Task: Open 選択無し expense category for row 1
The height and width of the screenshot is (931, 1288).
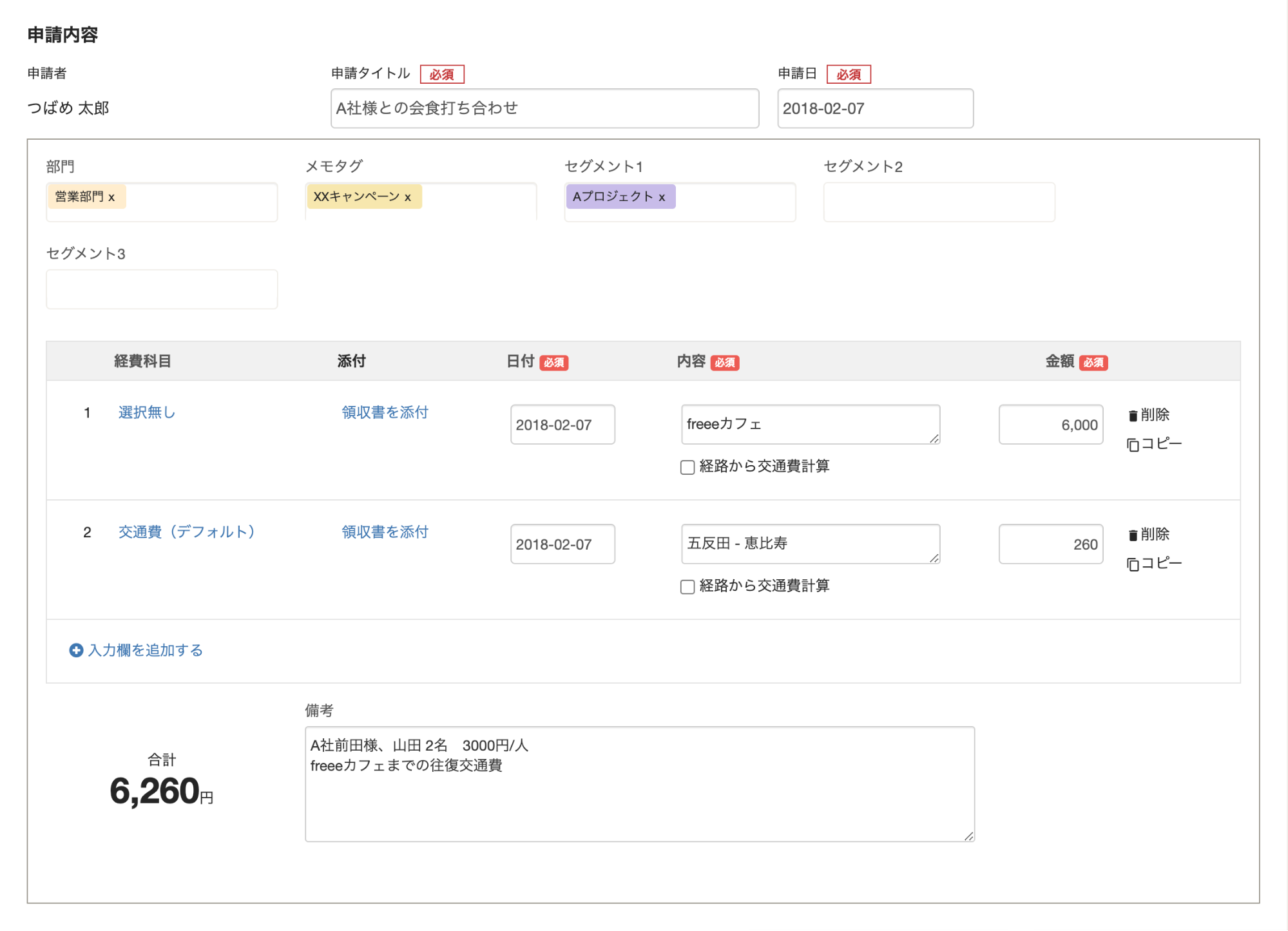Action: (x=147, y=412)
